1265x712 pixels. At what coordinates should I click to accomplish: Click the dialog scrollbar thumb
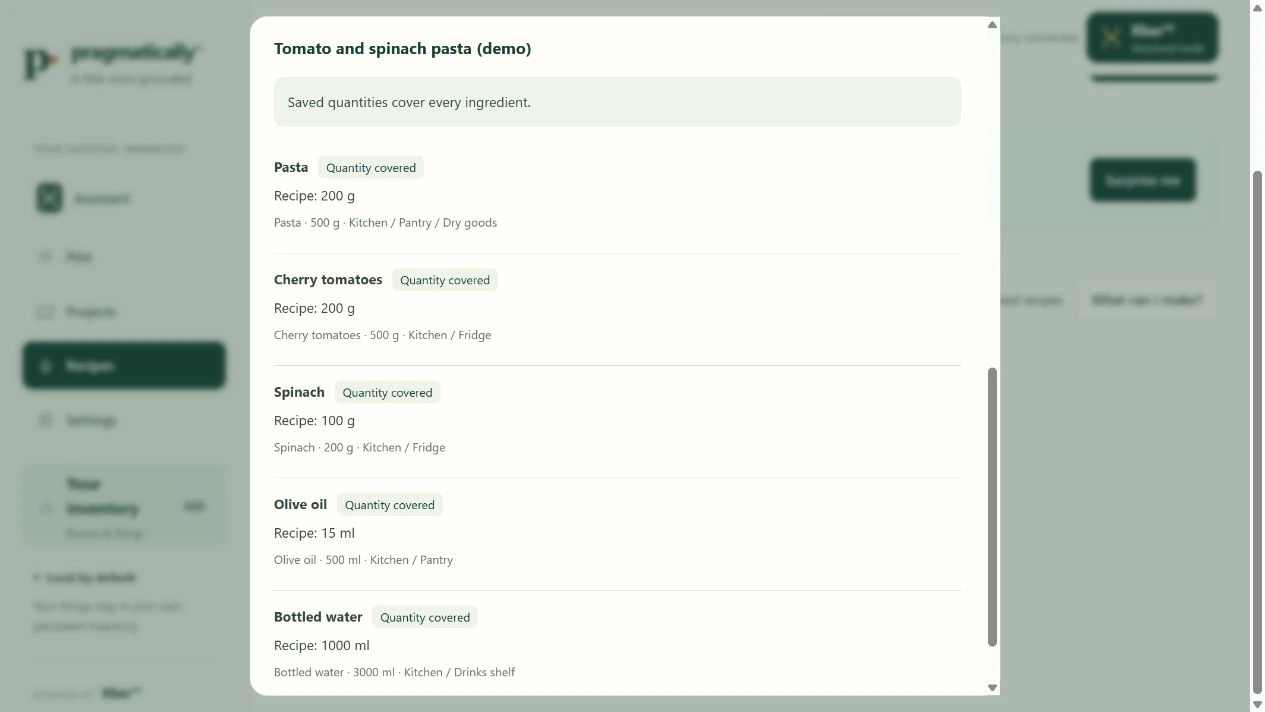click(992, 507)
